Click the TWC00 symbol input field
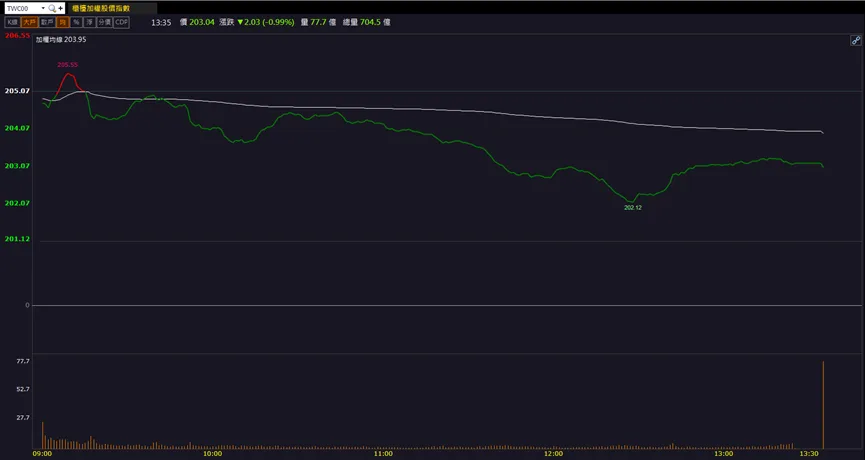The width and height of the screenshot is (865, 460). pos(23,8)
